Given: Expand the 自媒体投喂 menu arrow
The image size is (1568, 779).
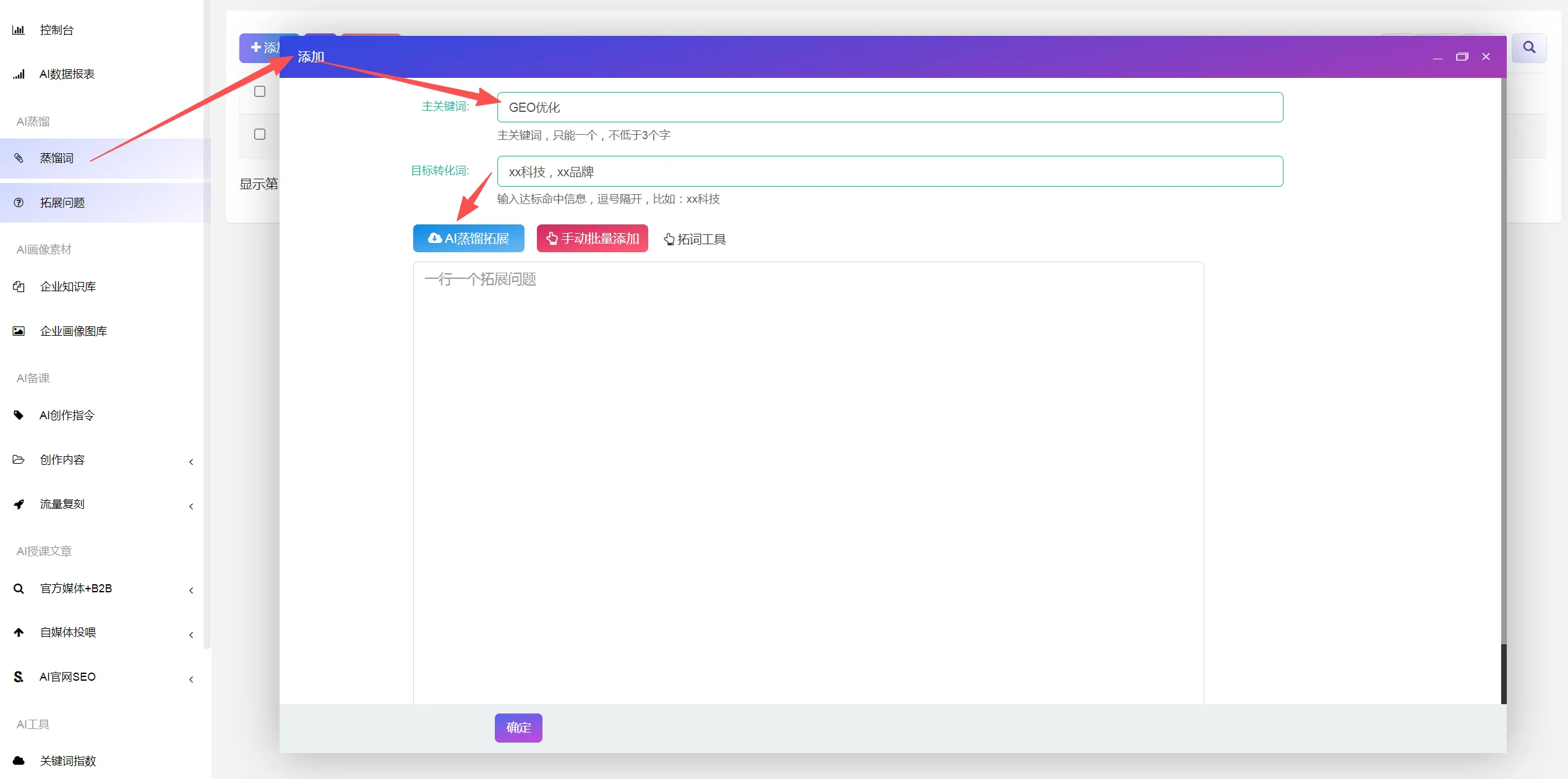Looking at the screenshot, I should [x=191, y=635].
